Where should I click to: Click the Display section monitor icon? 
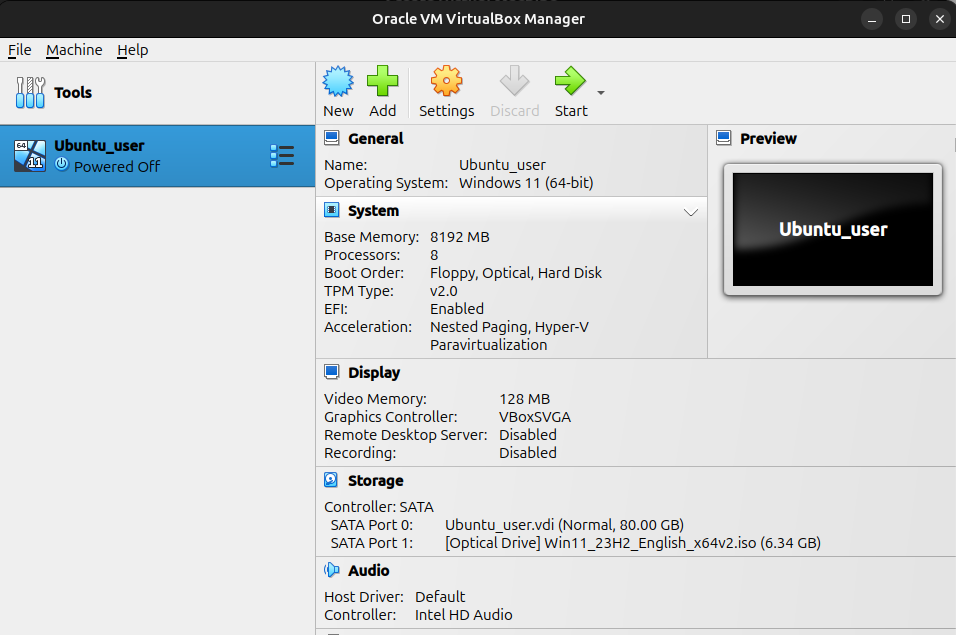tap(332, 372)
